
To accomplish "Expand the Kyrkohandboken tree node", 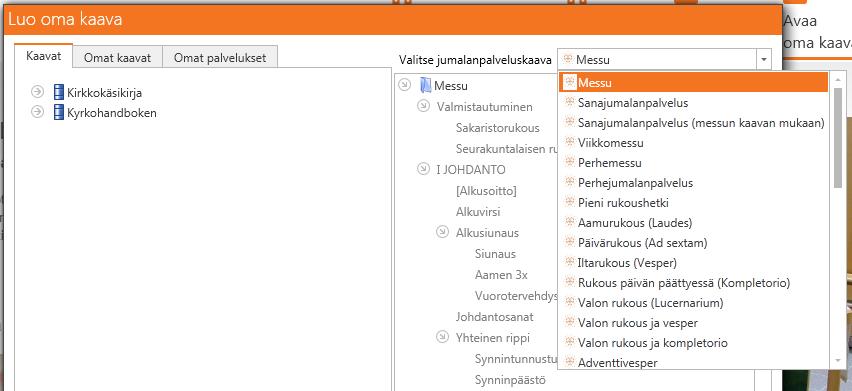I will point(37,112).
